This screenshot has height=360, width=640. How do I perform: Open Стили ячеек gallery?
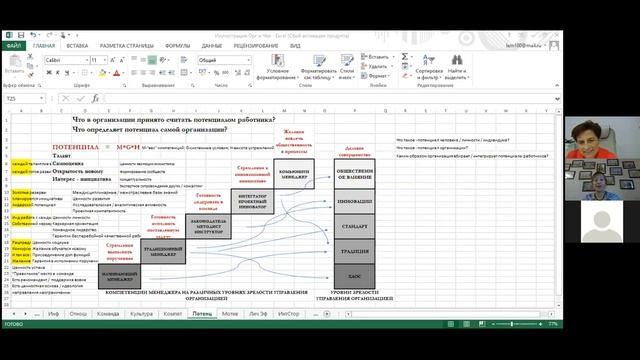347,67
